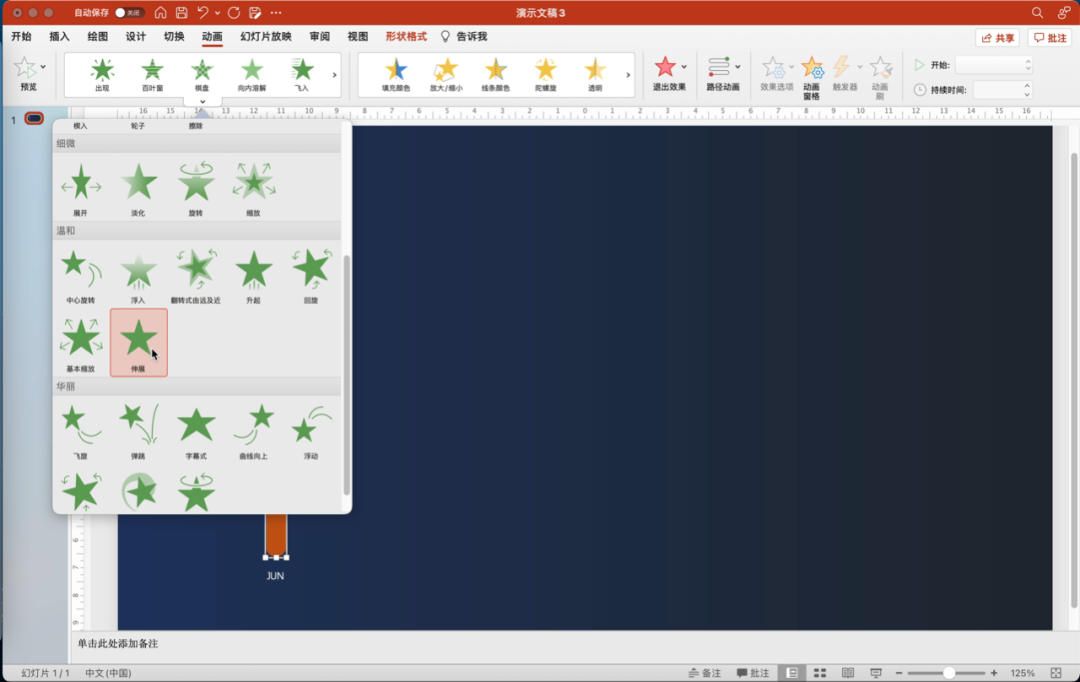Apply the 填充颜色 emphasis effect

pyautogui.click(x=396, y=74)
